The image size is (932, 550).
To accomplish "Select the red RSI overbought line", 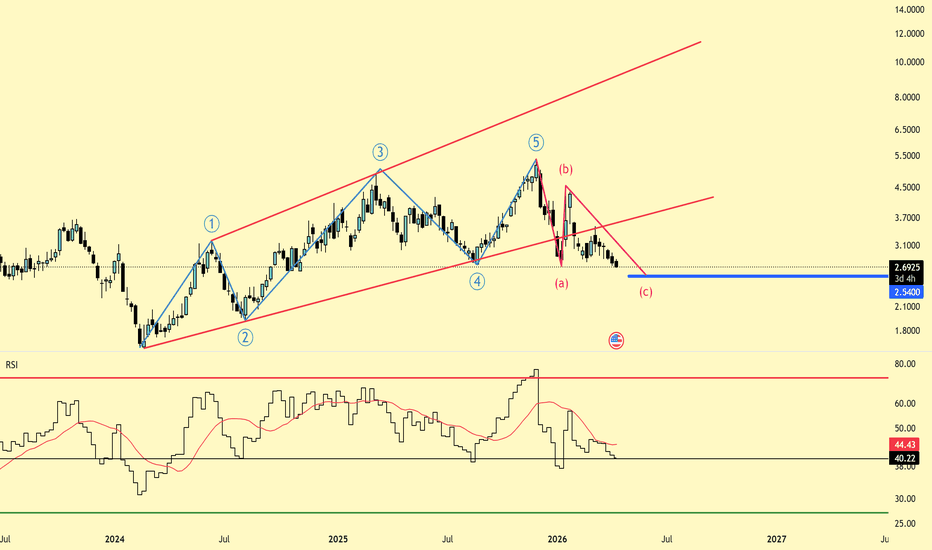I will [x=444, y=378].
